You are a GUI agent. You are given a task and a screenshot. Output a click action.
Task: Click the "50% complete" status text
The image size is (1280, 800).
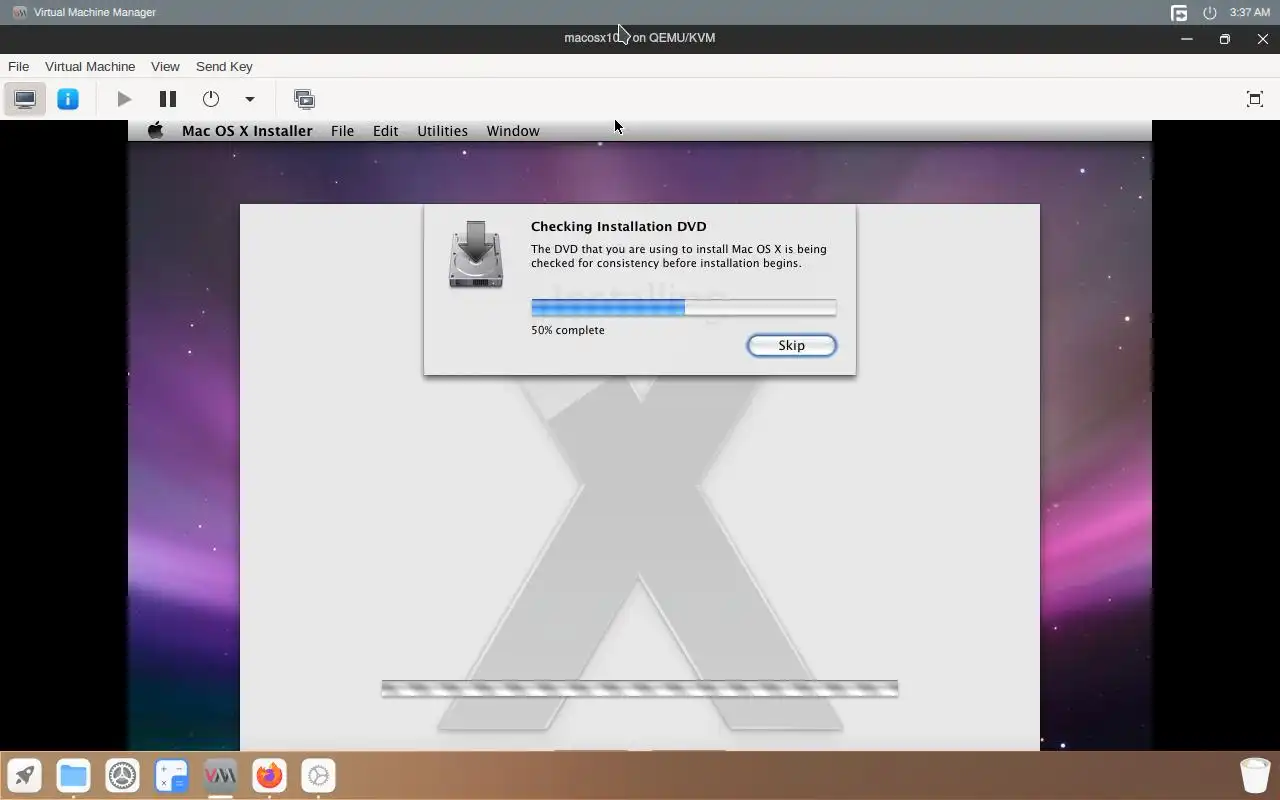coord(568,330)
